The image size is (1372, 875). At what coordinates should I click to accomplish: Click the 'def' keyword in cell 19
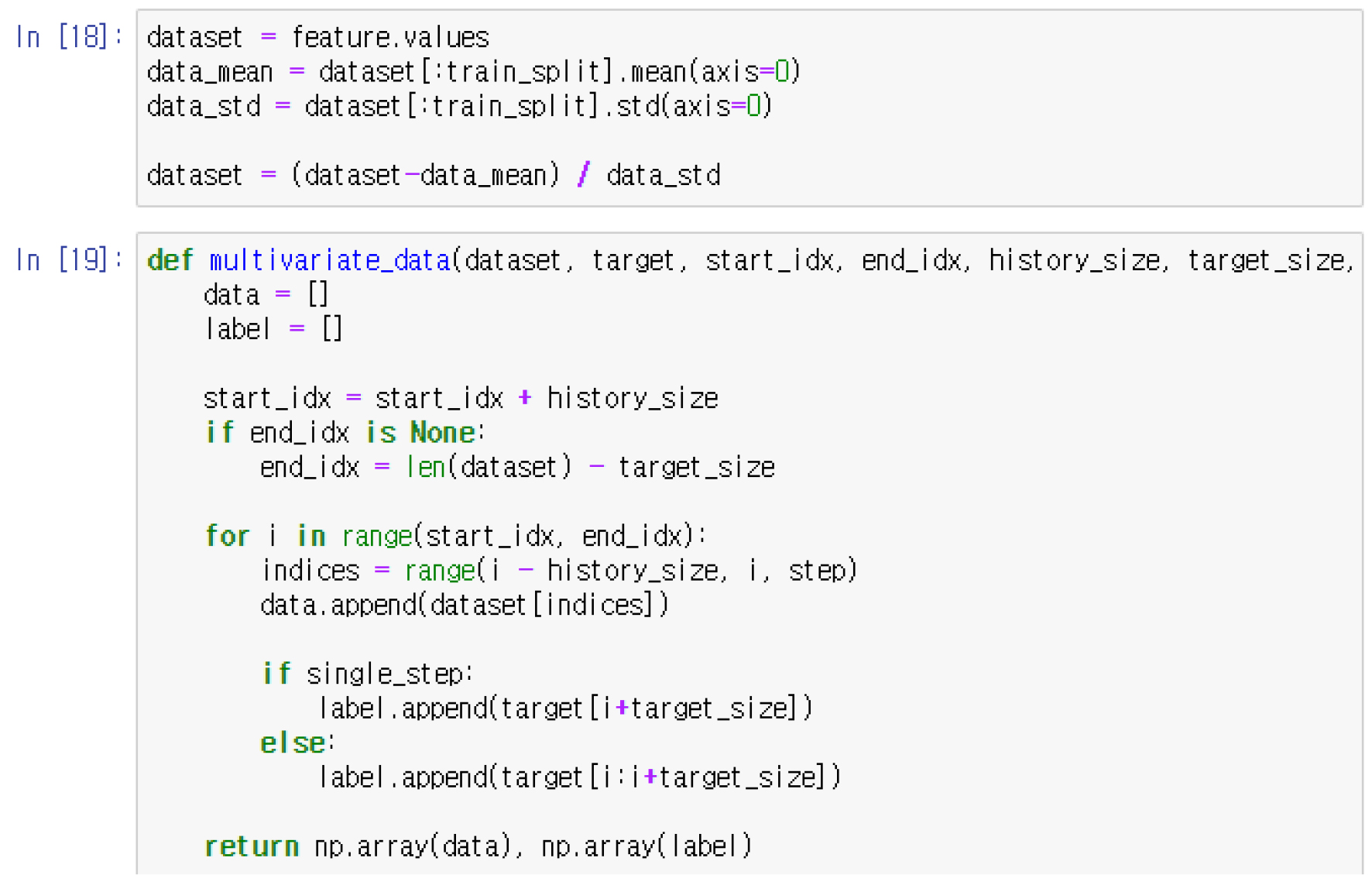170,261
